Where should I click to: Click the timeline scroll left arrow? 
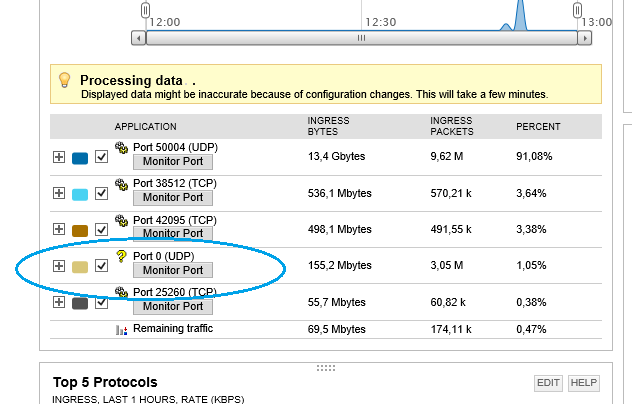[139, 38]
